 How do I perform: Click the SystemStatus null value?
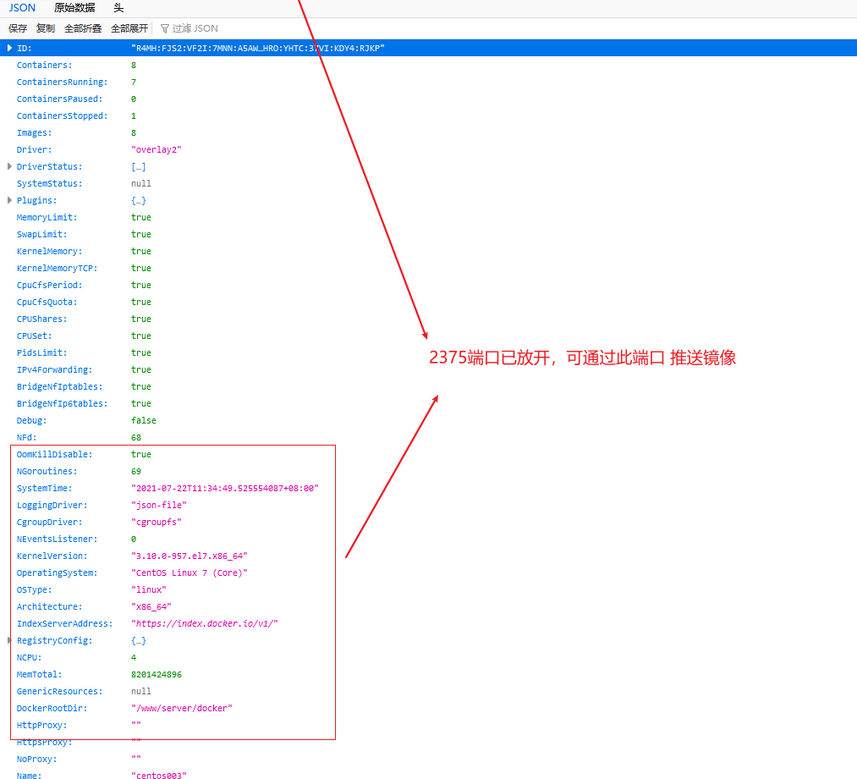click(141, 184)
